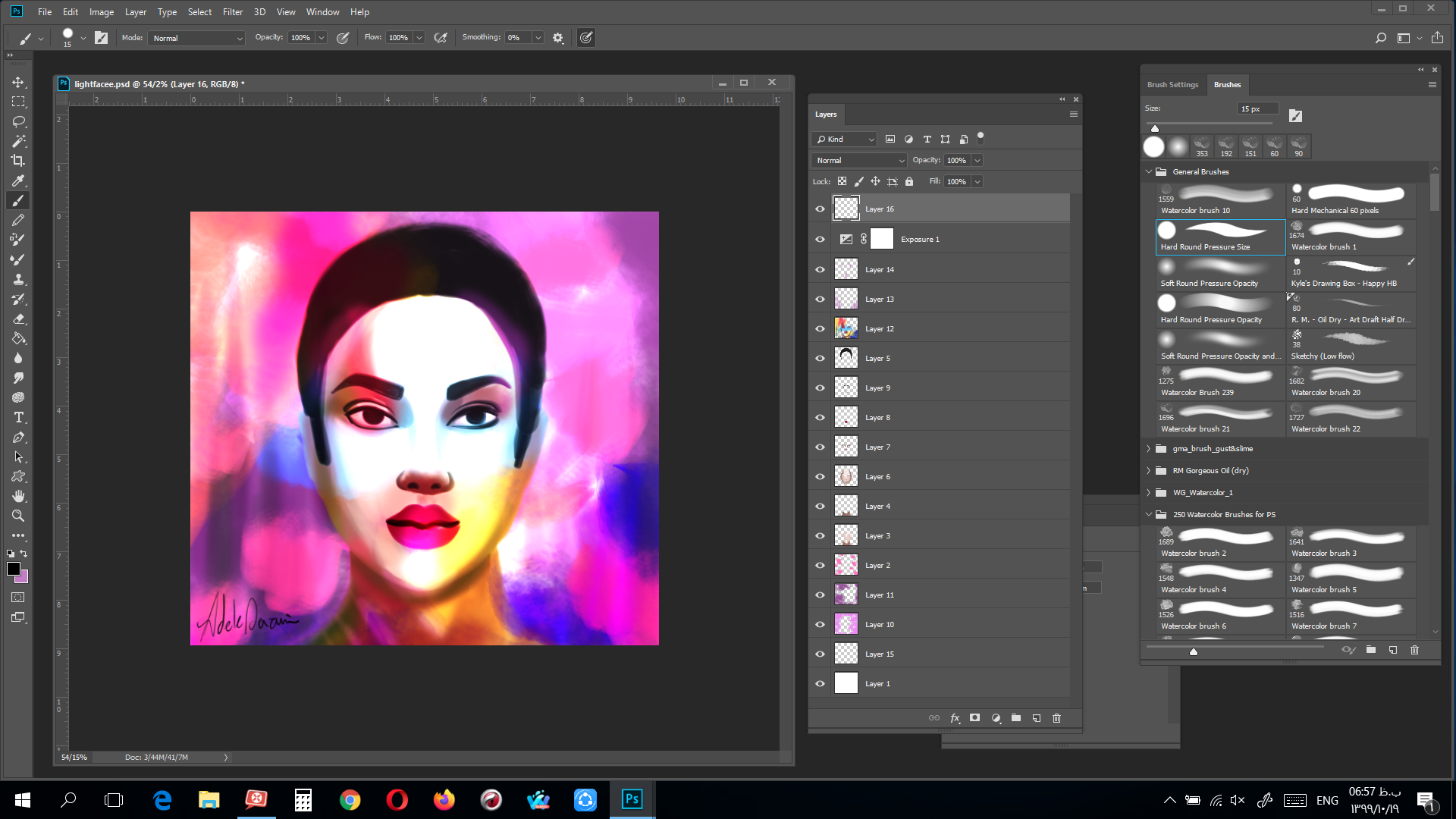Select Kyle's Drawing Box Happy HB brush
1456x819 pixels.
1351,274
